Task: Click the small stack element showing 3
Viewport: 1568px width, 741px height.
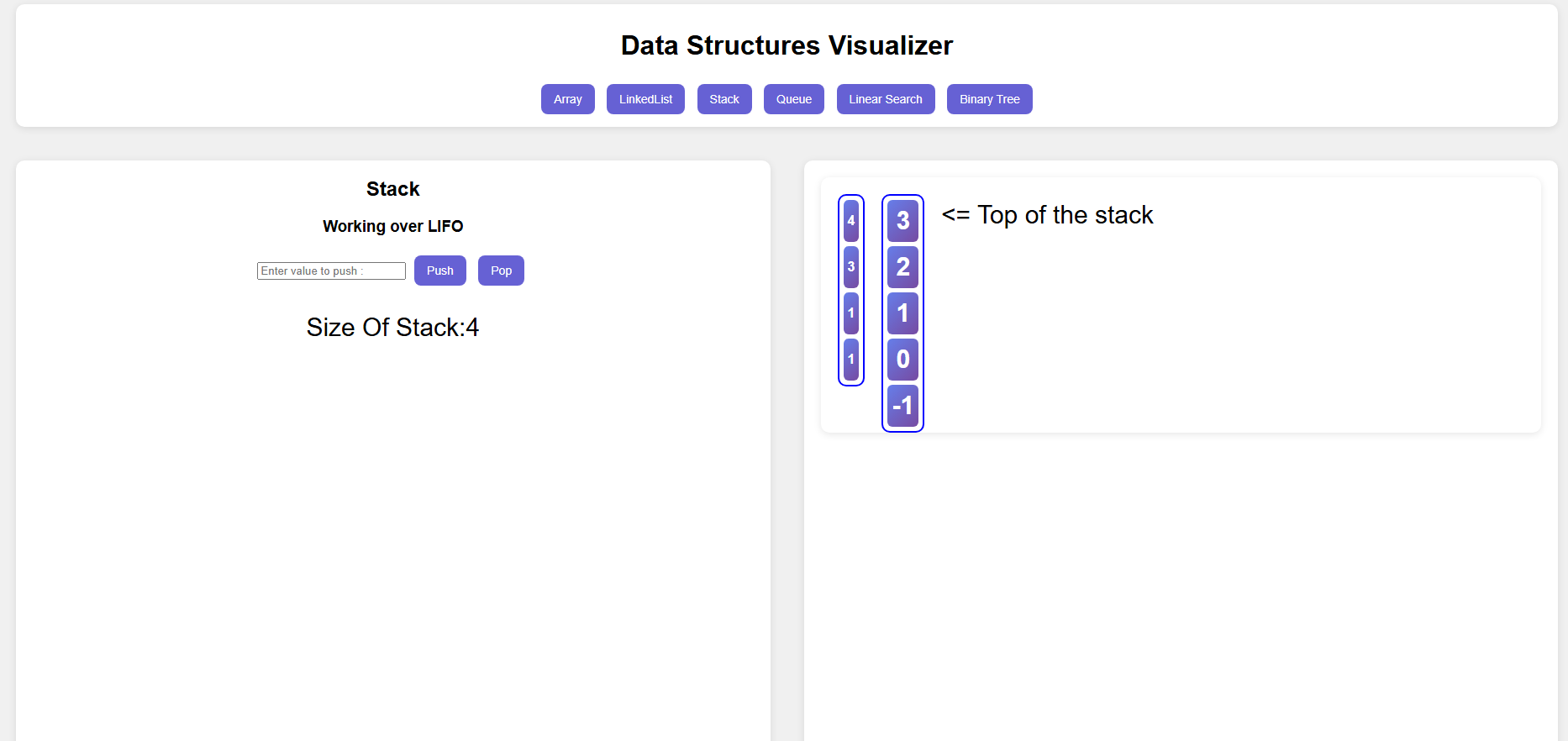Action: 851,267
